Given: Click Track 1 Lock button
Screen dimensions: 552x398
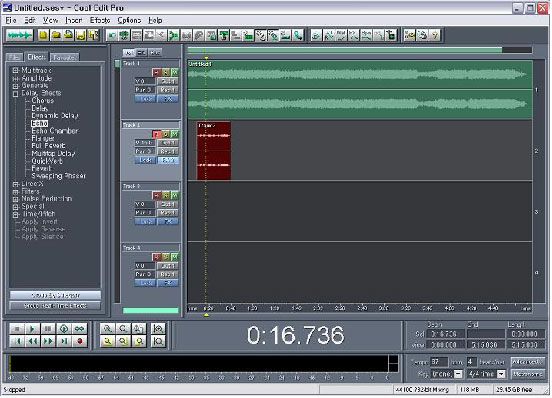Looking at the screenshot, I should pos(145,99).
